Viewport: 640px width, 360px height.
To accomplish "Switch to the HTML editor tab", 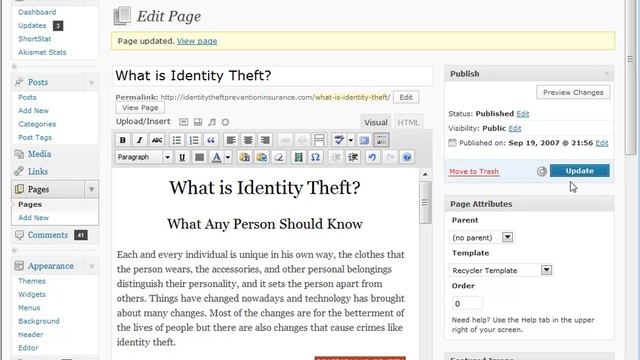I will (408, 122).
